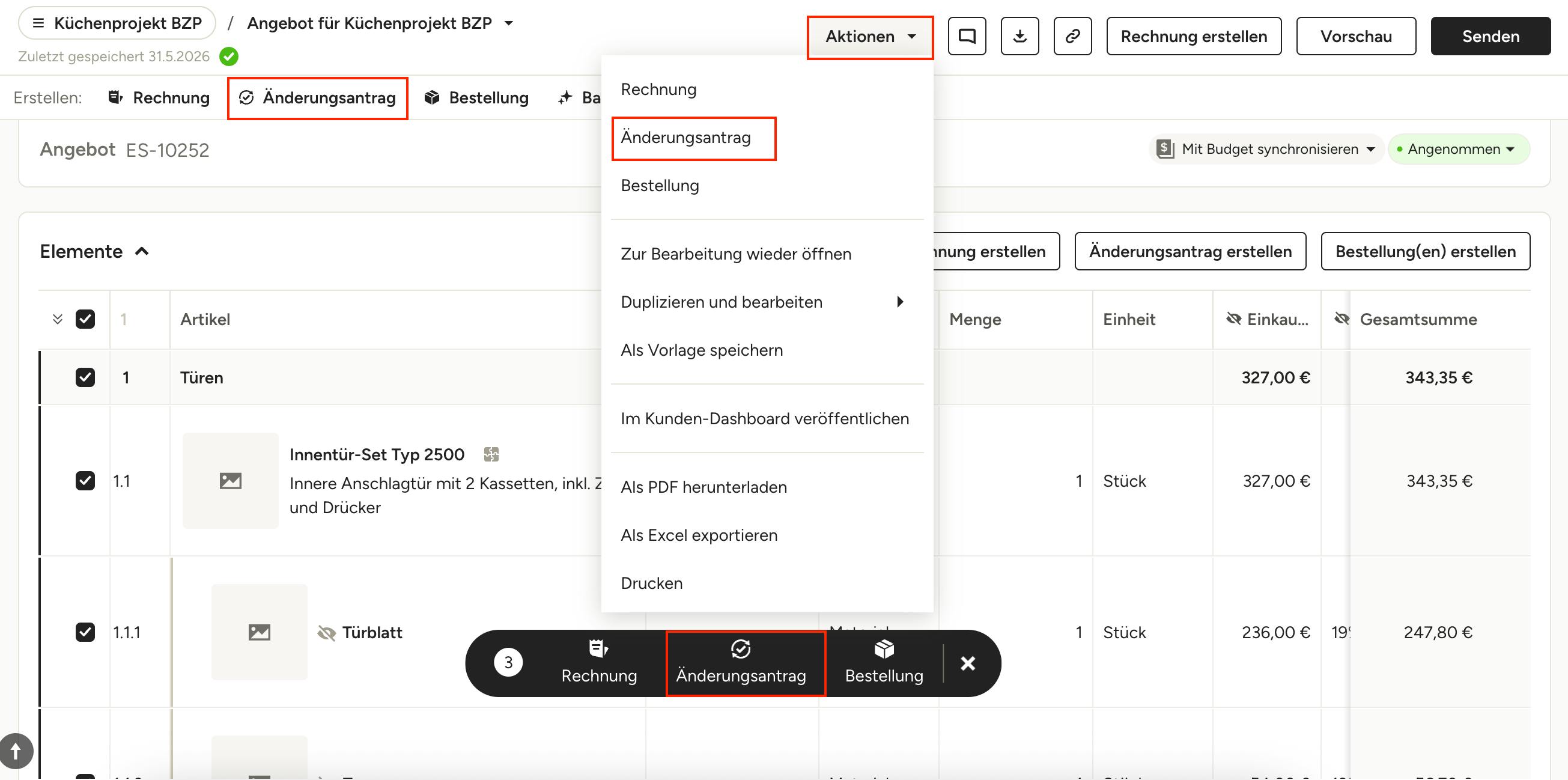Open the Angenommen status dropdown
The image size is (1568, 780).
tap(1460, 149)
